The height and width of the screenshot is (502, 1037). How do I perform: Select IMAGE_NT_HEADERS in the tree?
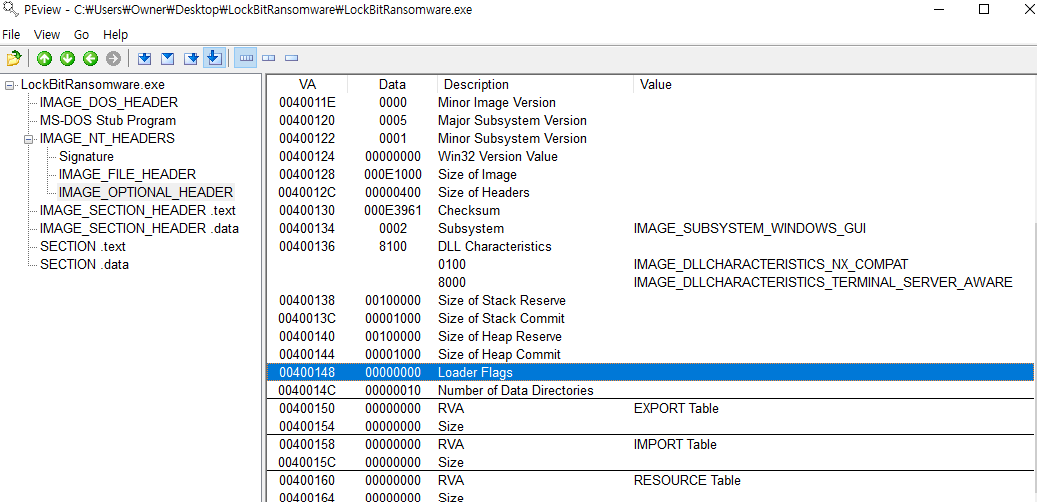click(x=107, y=138)
